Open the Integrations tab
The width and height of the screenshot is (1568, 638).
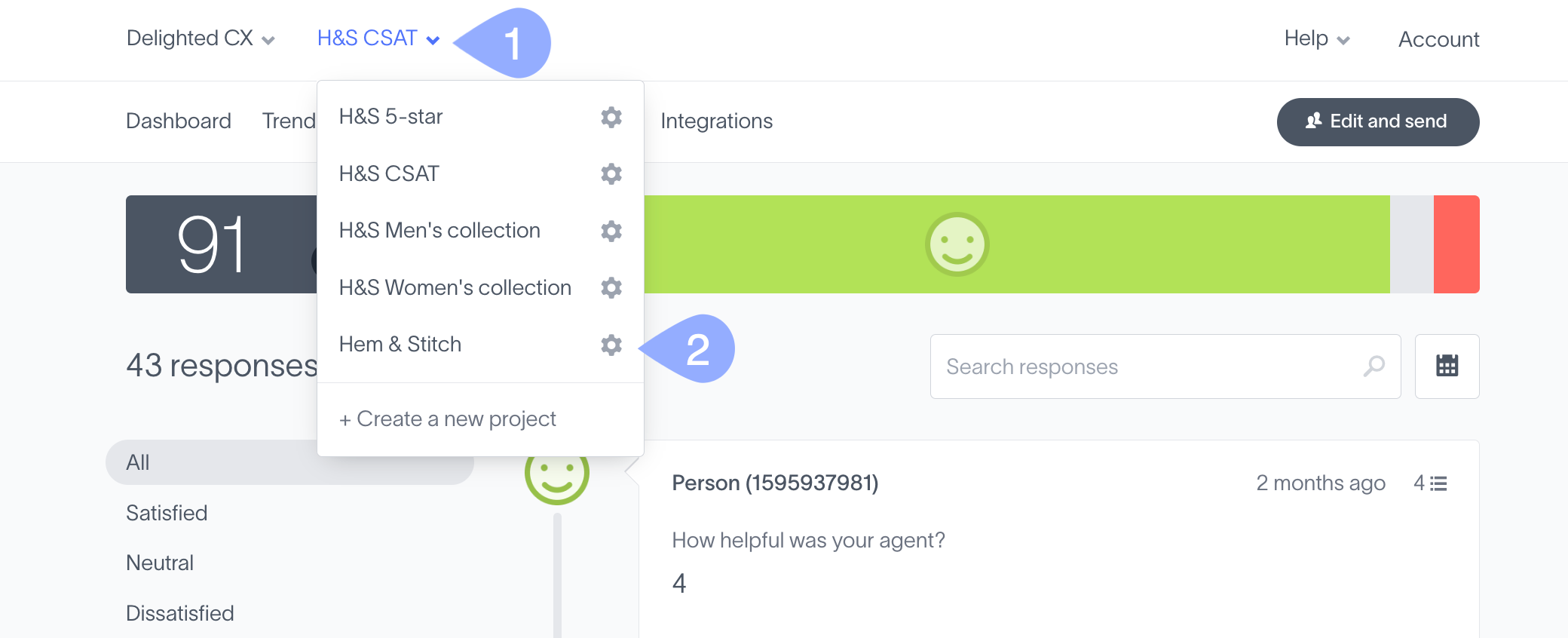coord(716,121)
